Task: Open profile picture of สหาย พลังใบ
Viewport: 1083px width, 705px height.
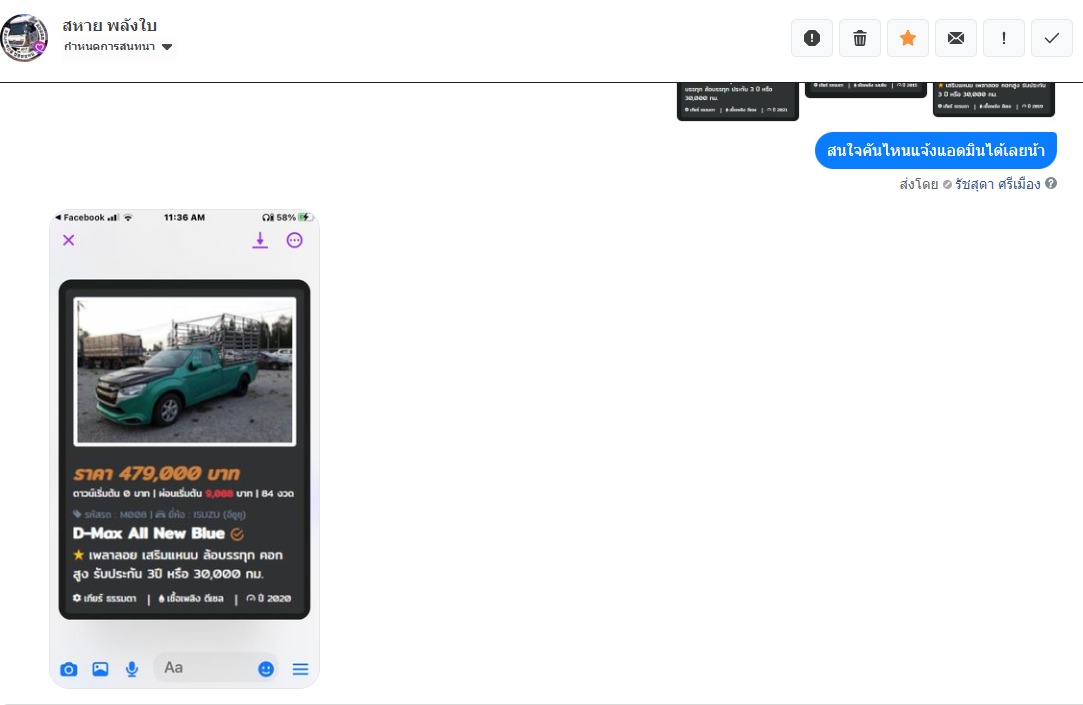Action: tap(25, 38)
